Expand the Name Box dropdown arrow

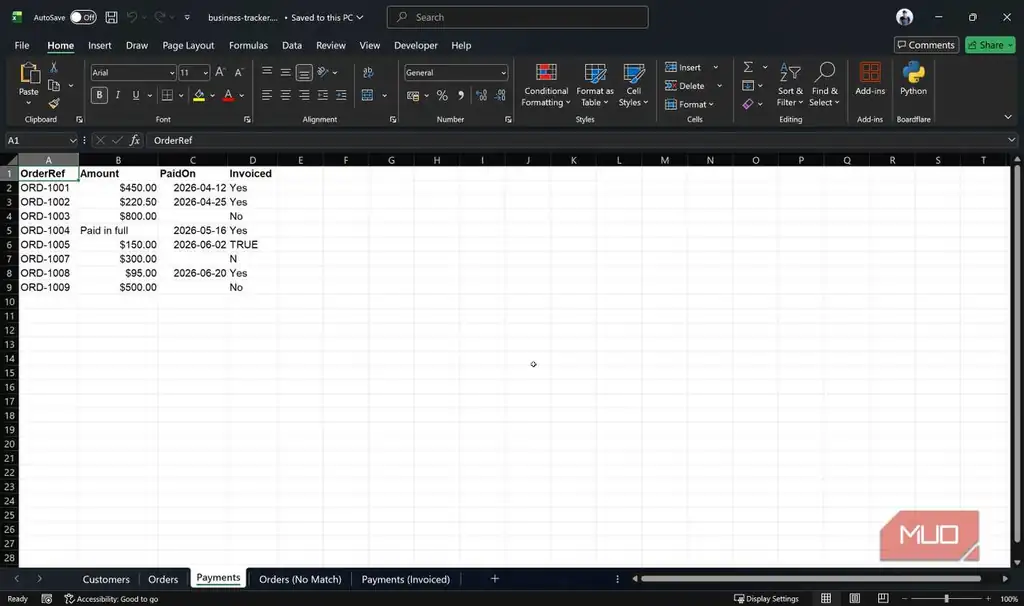pyautogui.click(x=72, y=140)
